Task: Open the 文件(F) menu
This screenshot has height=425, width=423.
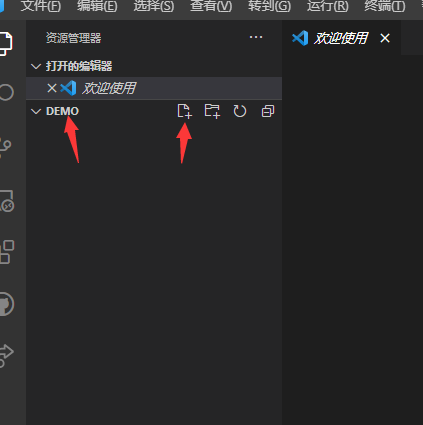Action: click(x=41, y=6)
